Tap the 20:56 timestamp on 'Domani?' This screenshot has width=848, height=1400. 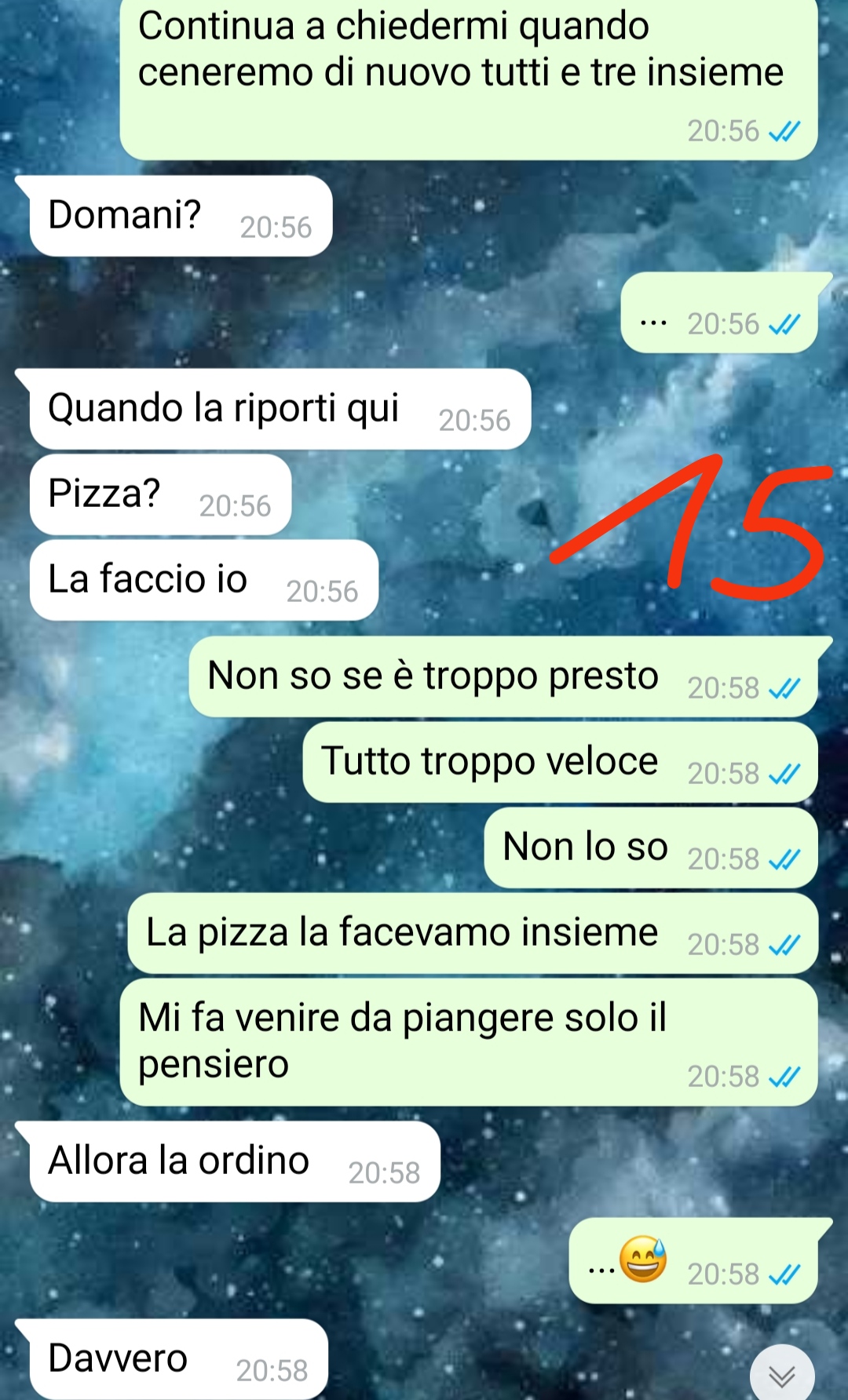pos(276,228)
